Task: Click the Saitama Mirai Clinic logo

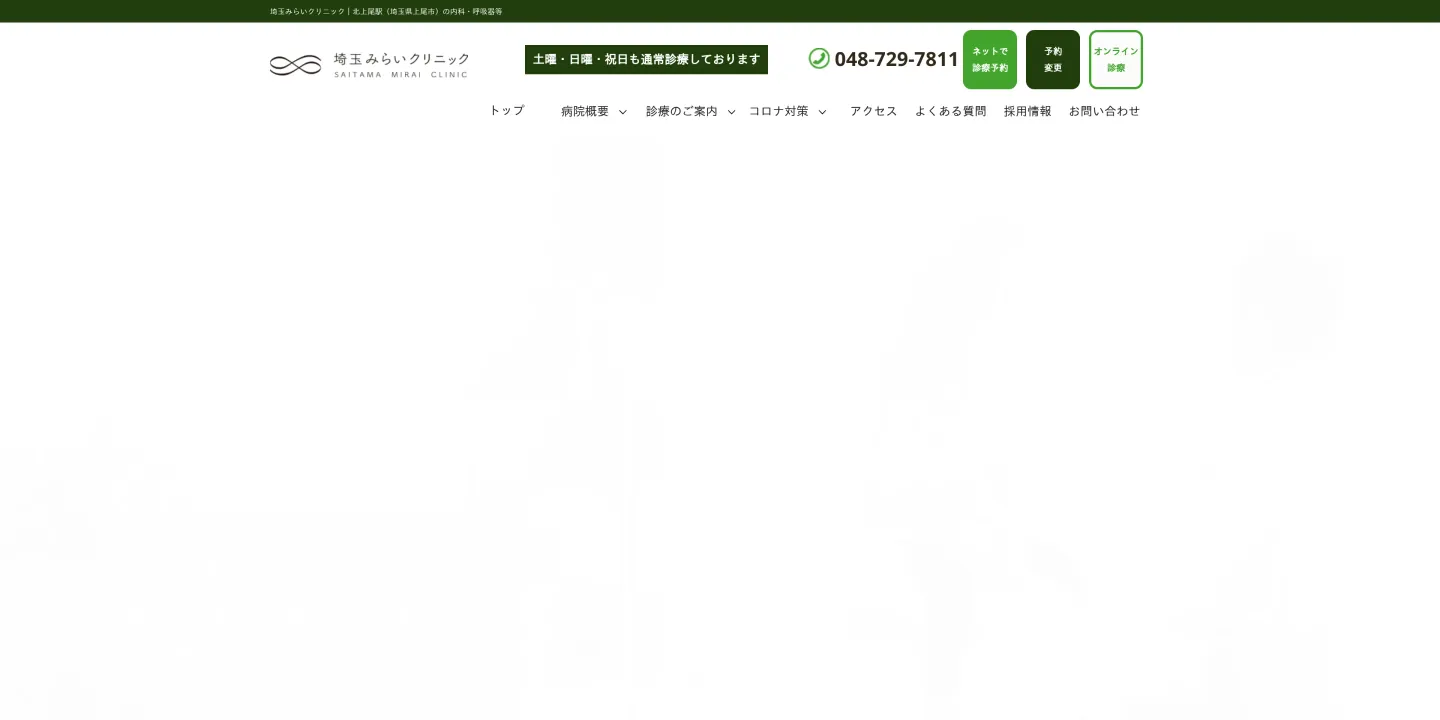Action: [369, 65]
